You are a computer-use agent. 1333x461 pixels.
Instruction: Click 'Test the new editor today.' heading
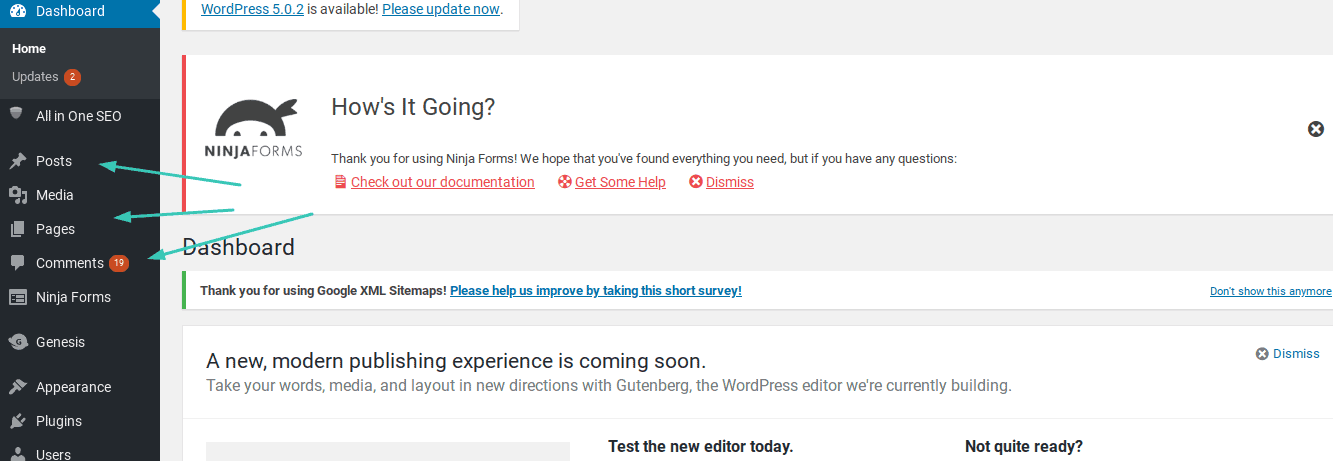[x=700, y=447]
